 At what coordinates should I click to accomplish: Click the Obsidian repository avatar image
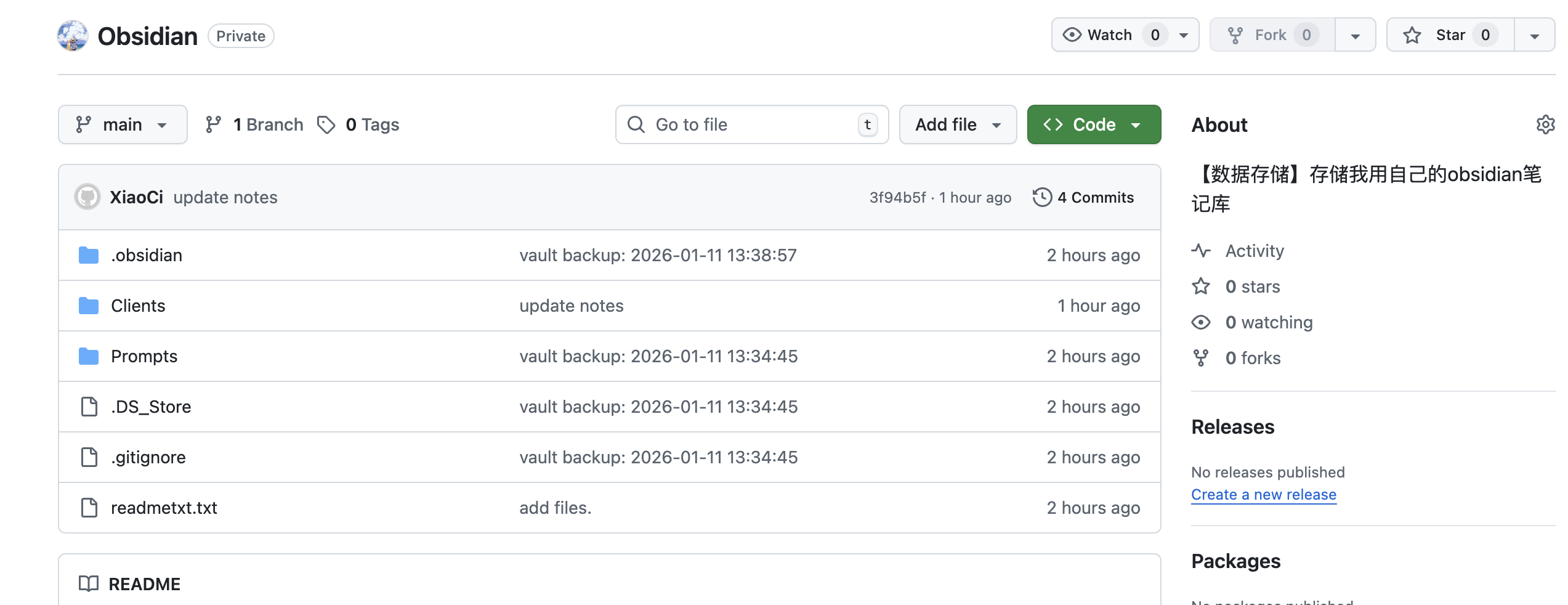coord(73,36)
